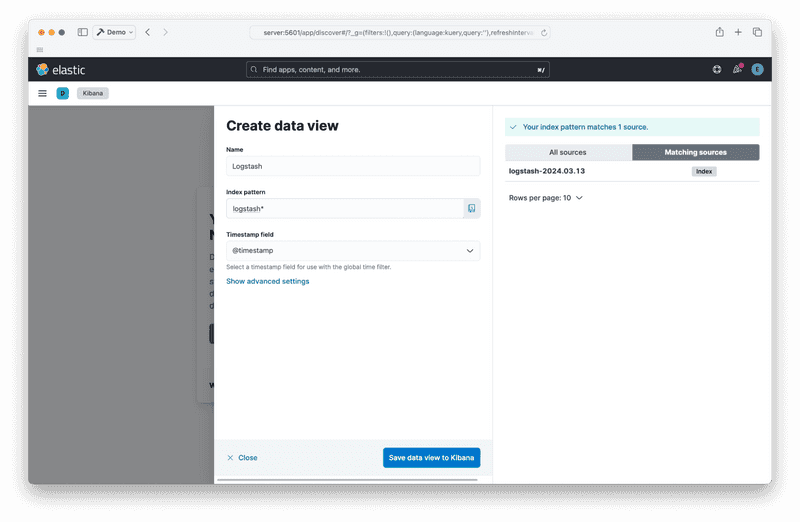Screen dimensions: 800x522
Task: Click the space selector 'D' badge
Action: tap(63, 94)
